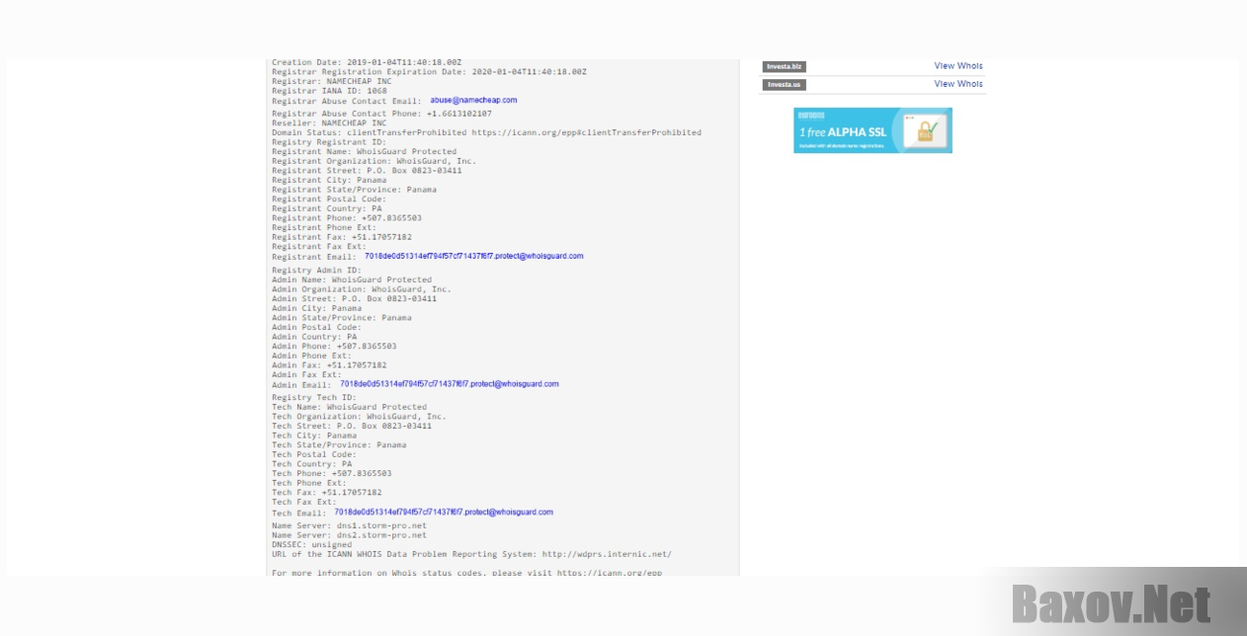Click the "Registrar: NAMECHEAP INC" line
The image size is (1247, 636).
[332, 81]
